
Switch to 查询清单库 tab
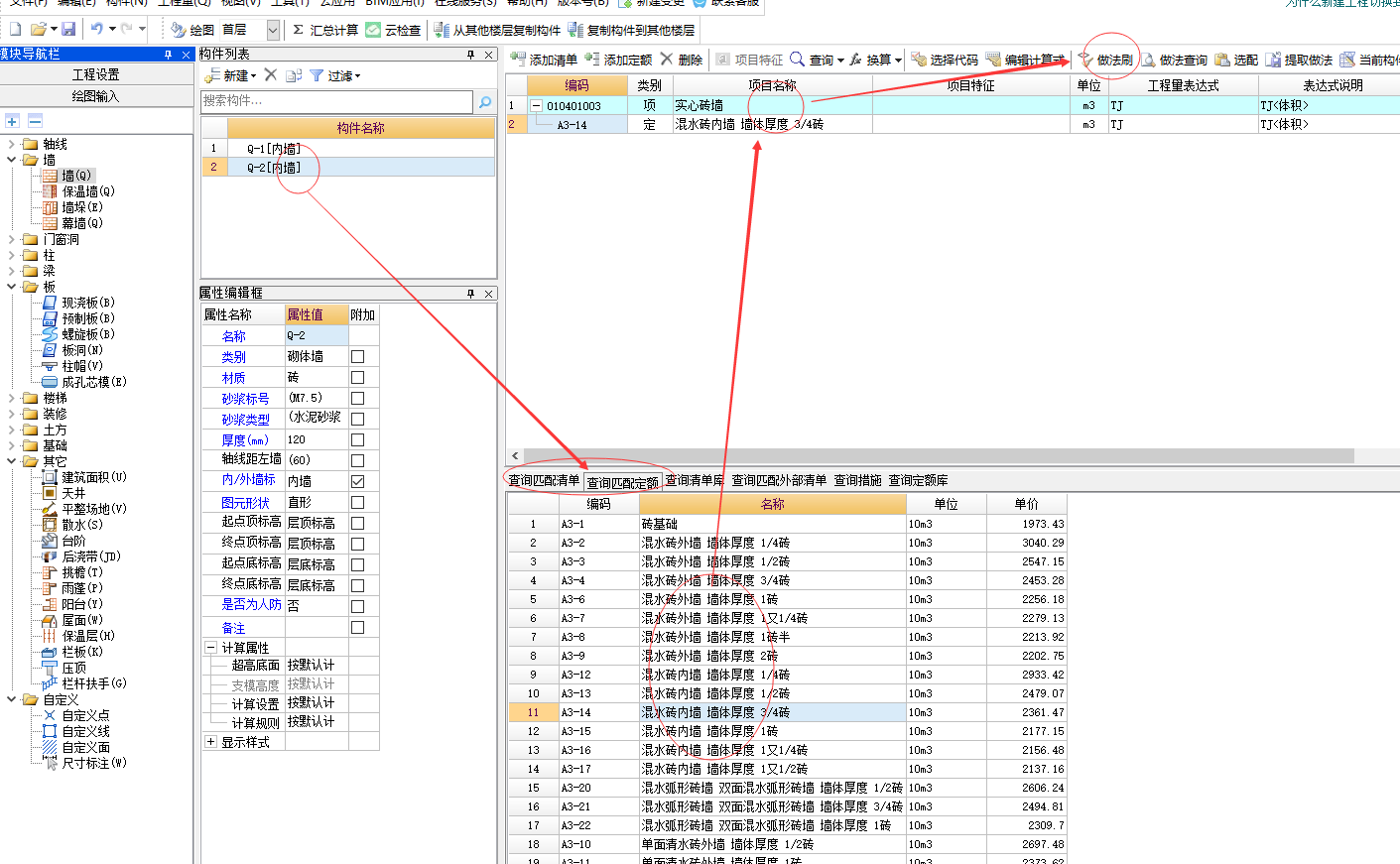pos(695,480)
